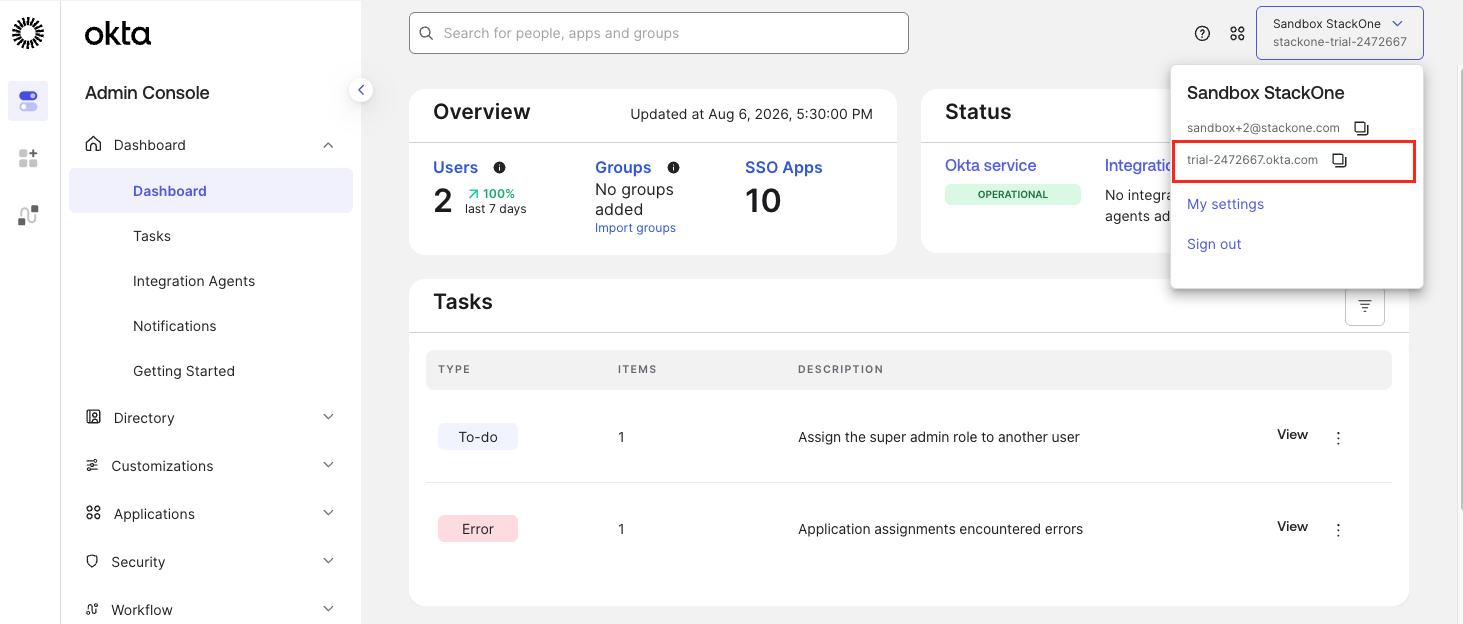This screenshot has width=1463, height=624.
Task: Expand the Customizations section chevron
Action: click(328, 465)
